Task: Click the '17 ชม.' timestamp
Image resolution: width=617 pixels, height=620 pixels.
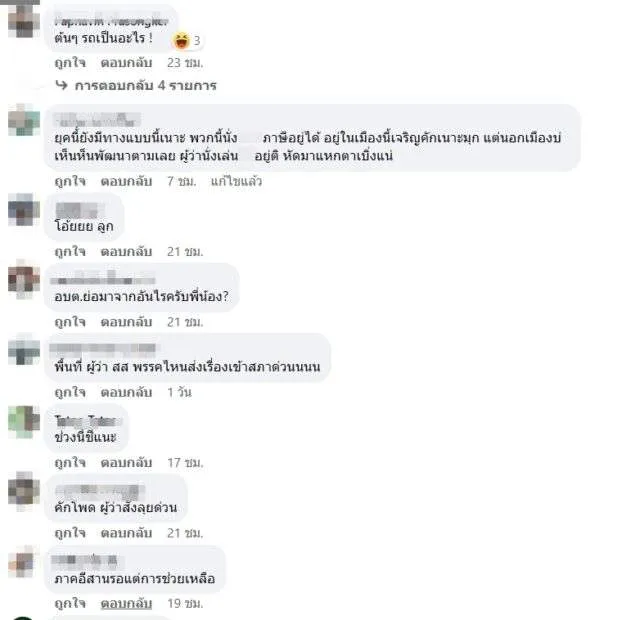Action: pyautogui.click(x=185, y=463)
